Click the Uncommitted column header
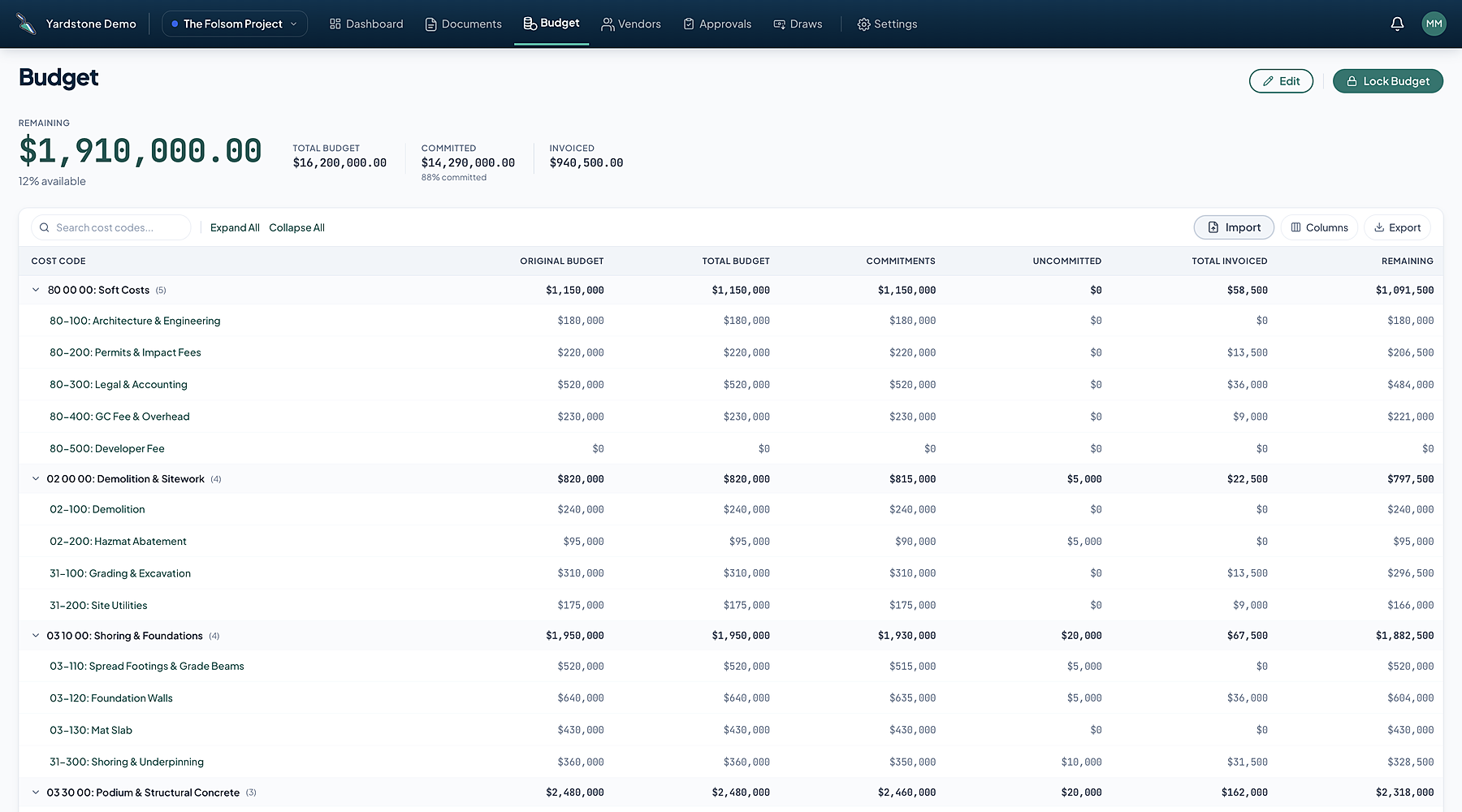1462x812 pixels. click(1067, 261)
